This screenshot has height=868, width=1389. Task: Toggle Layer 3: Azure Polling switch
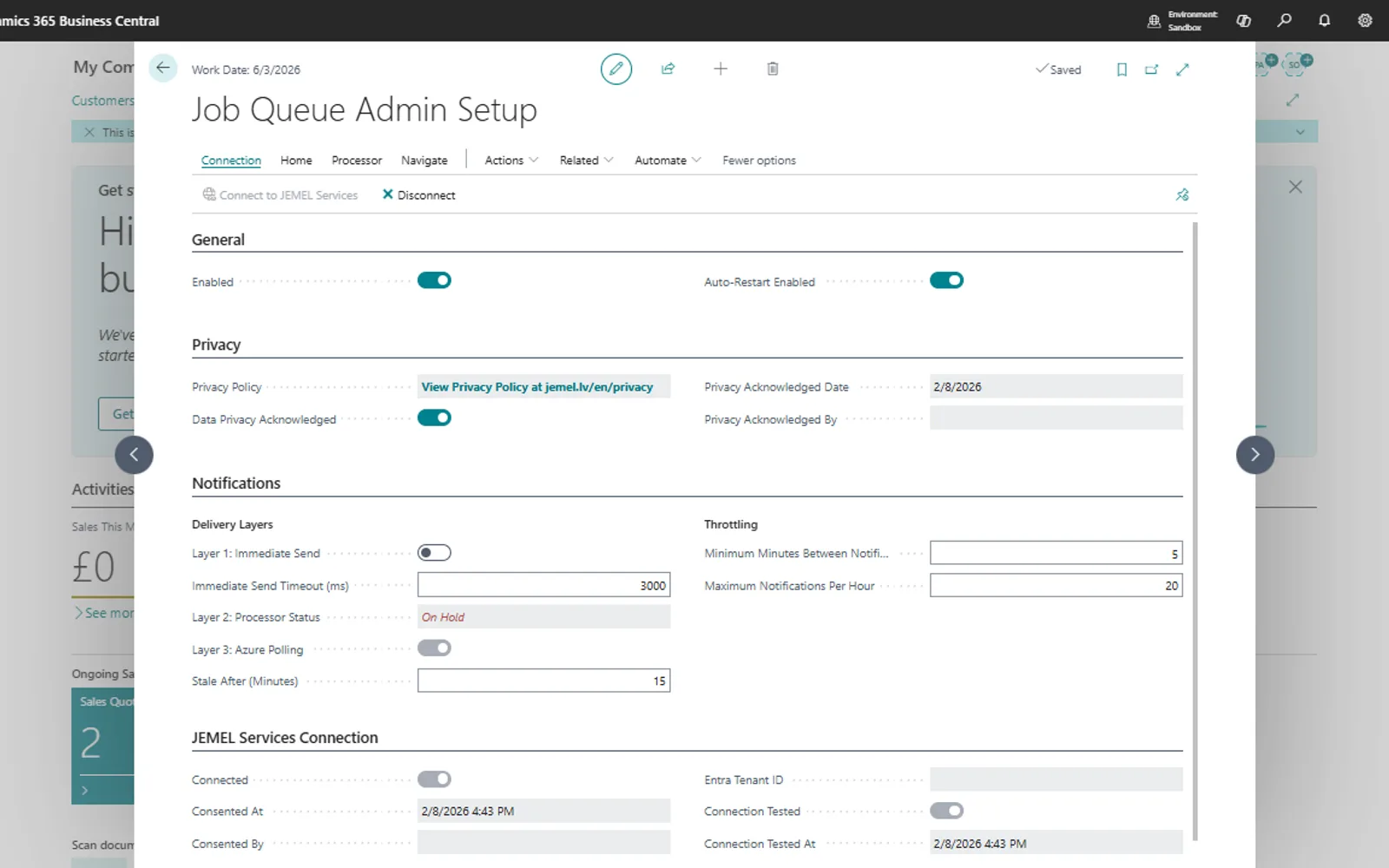[434, 648]
